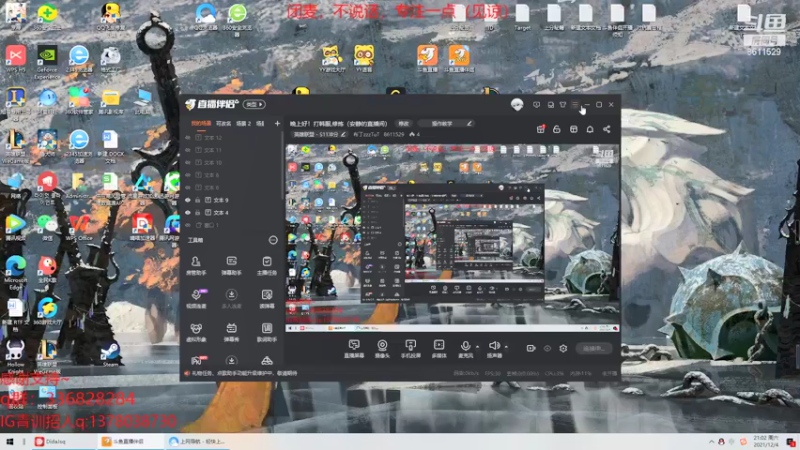This screenshot has width=800, height=450.
Task: Add a new scene with plus button
Action: 277,123
